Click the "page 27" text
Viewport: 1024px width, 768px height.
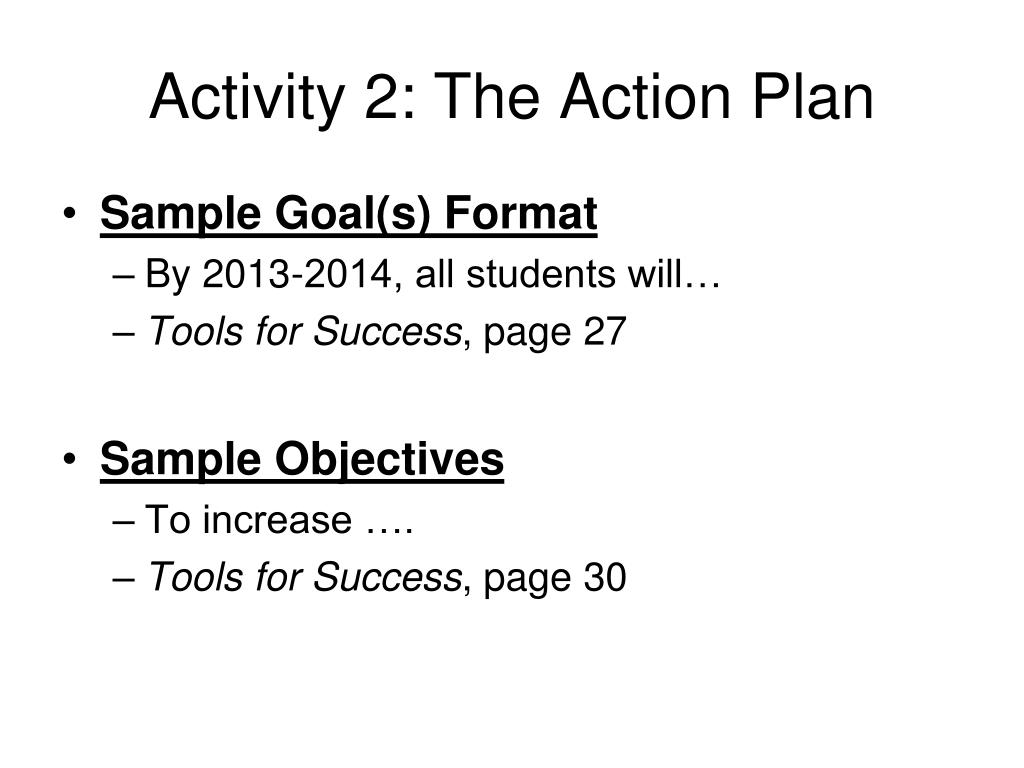pos(555,333)
